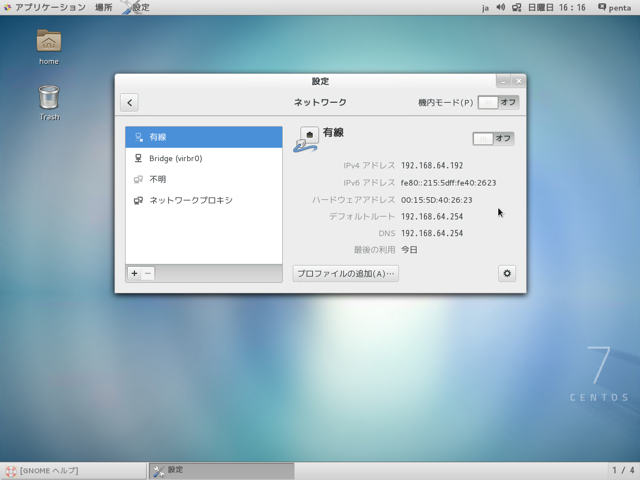Screen dimensions: 640x480
Task: Click the last used value 今日
Action: [x=409, y=250]
